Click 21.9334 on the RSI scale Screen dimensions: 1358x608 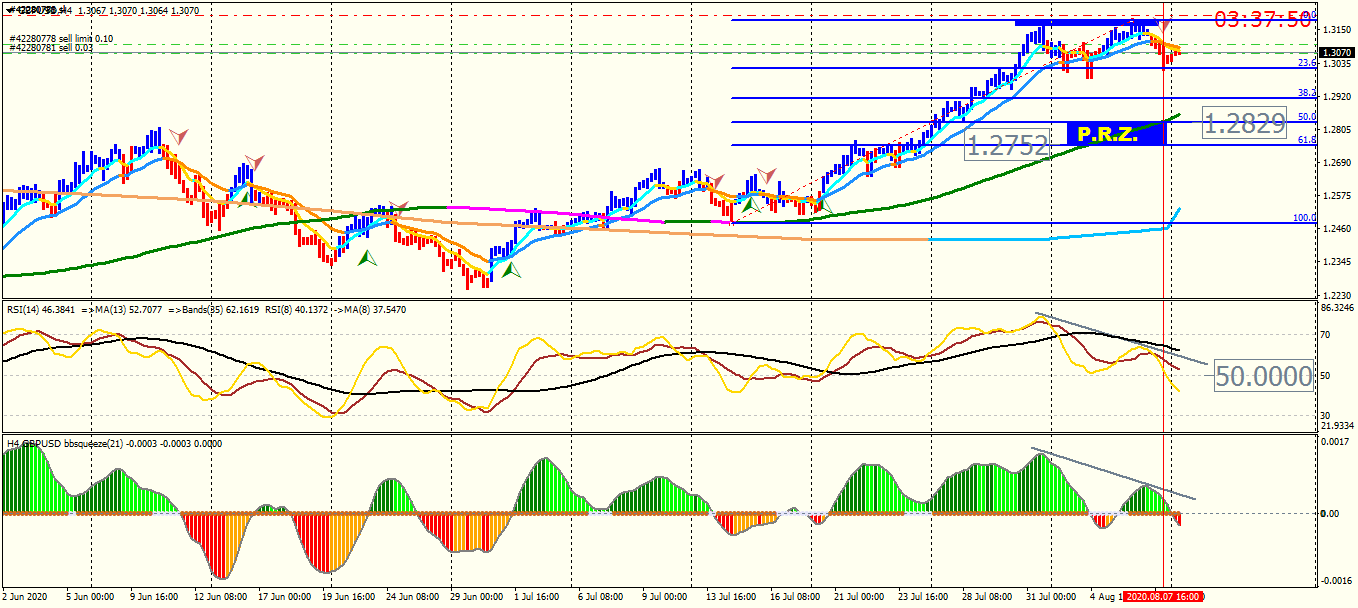[x=1338, y=425]
